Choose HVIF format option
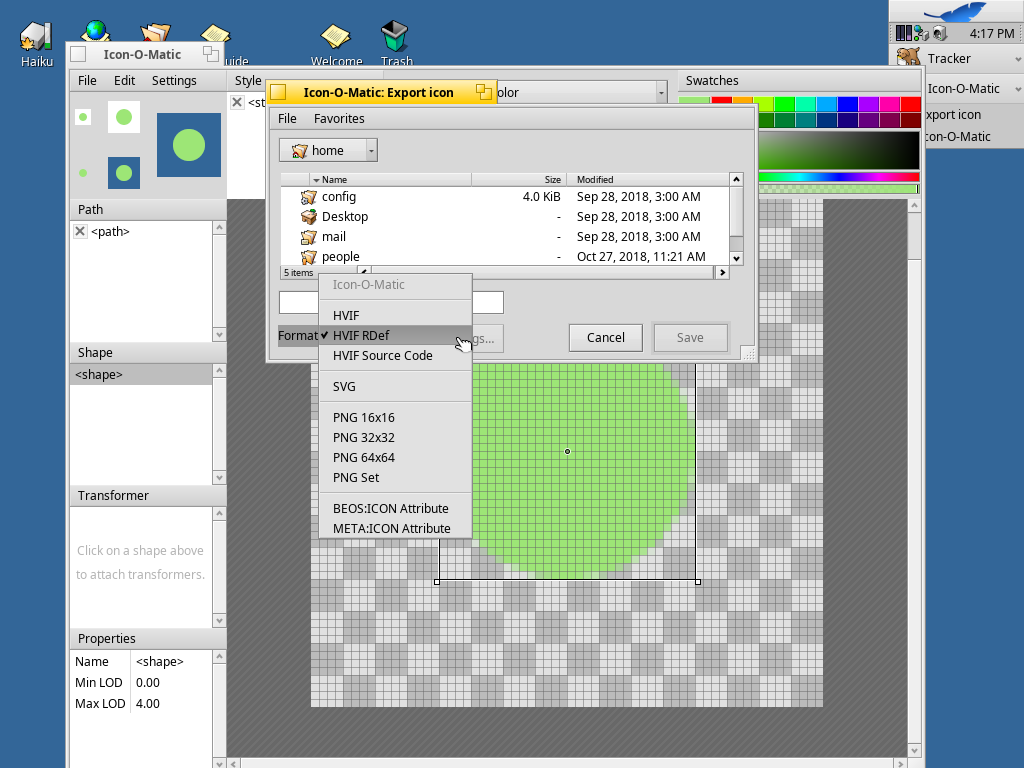 click(395, 315)
